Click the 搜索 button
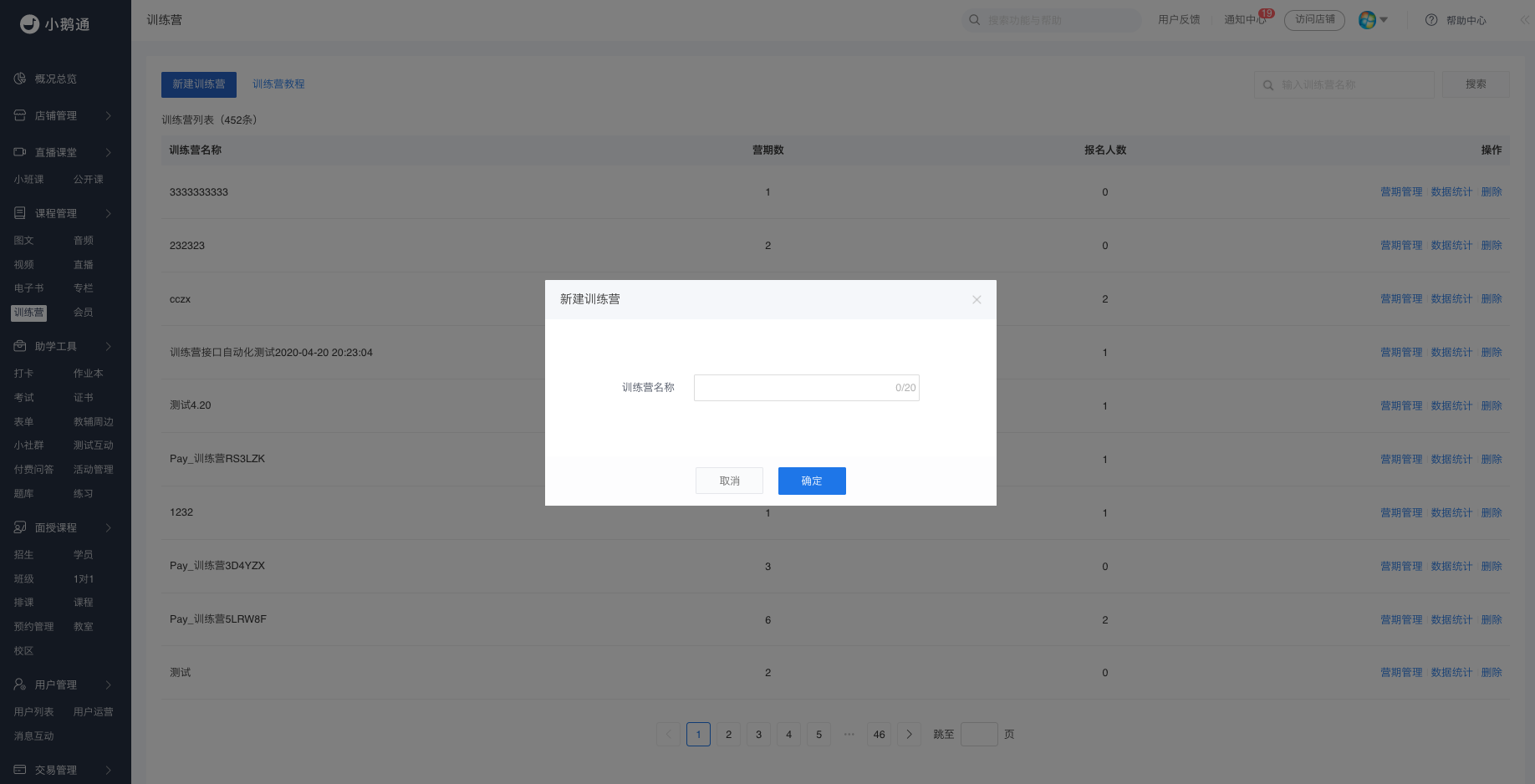The height and width of the screenshot is (784, 1535). click(1476, 84)
